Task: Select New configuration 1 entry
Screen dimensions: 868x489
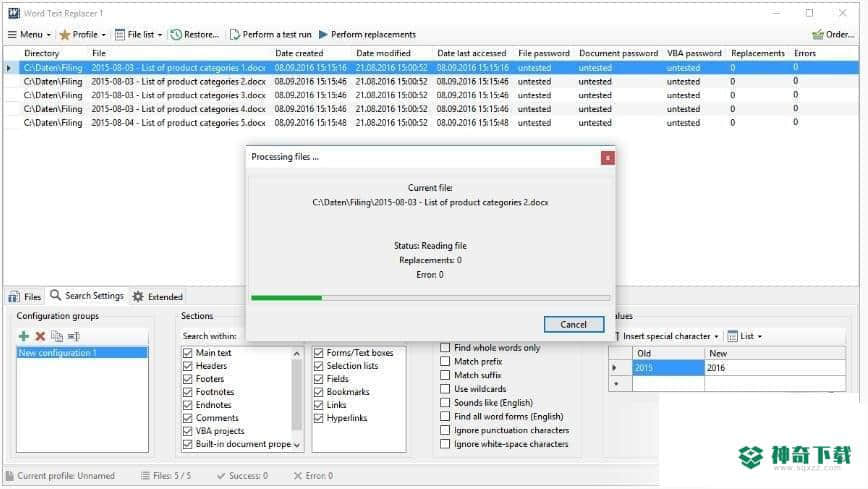Action: tap(82, 353)
